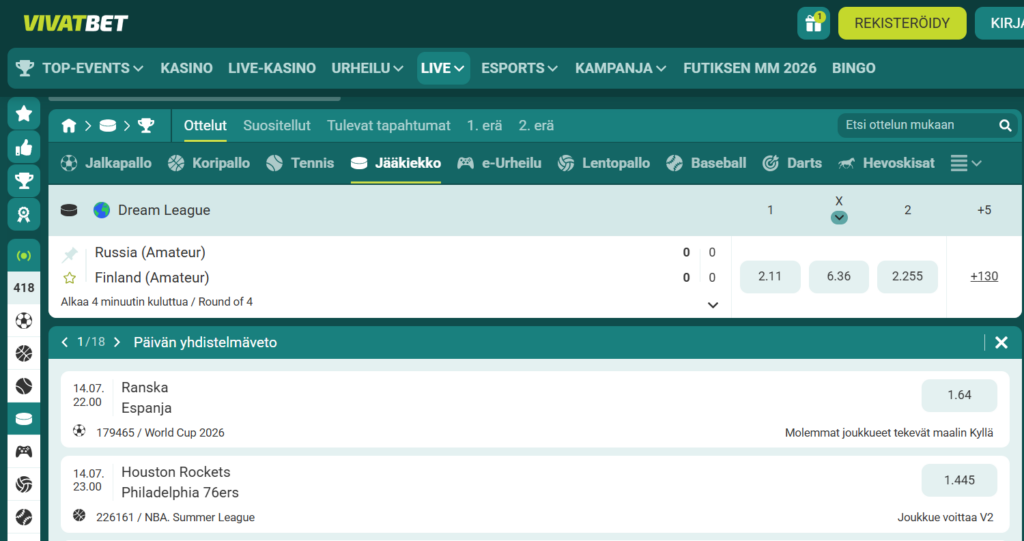
Task: Select Lentopallo sport tab
Action: tap(604, 163)
